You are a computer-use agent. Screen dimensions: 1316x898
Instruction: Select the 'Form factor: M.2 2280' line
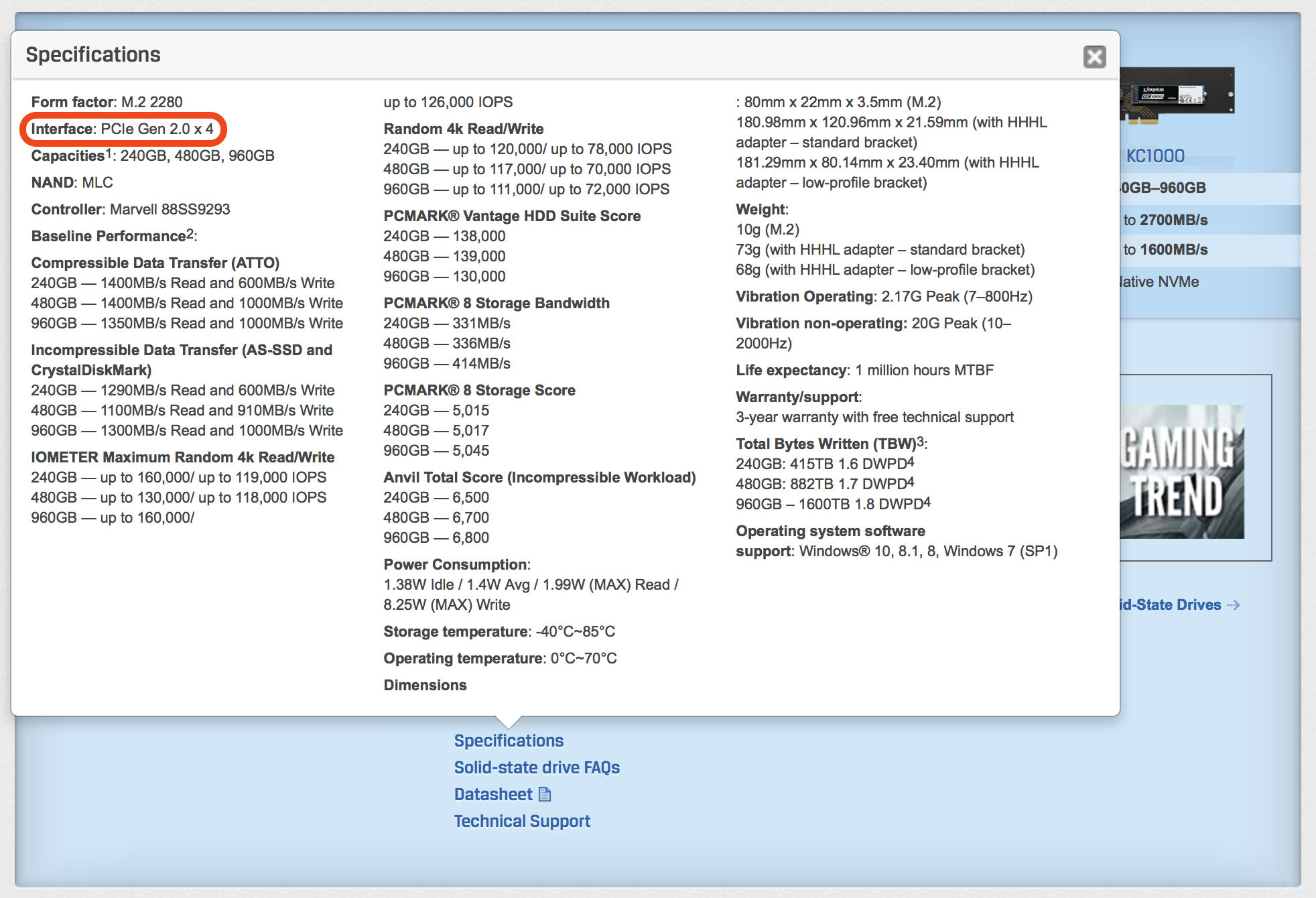click(x=107, y=102)
